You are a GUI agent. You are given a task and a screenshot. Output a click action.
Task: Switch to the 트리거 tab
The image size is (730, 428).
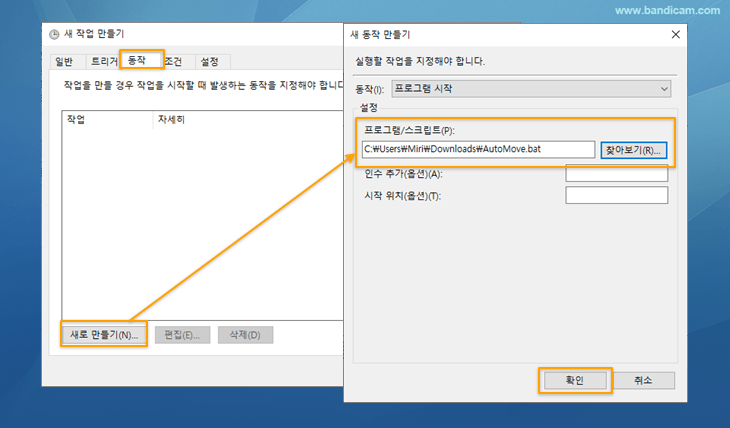click(x=103, y=61)
